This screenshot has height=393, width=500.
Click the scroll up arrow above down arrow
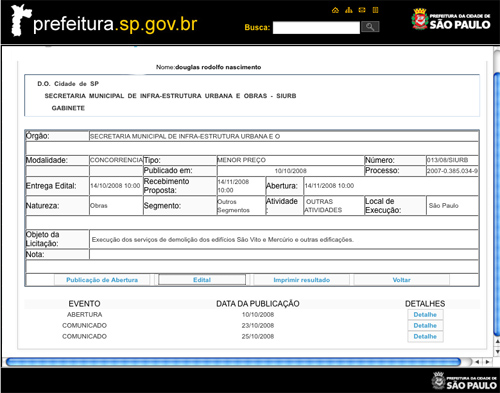(497, 342)
